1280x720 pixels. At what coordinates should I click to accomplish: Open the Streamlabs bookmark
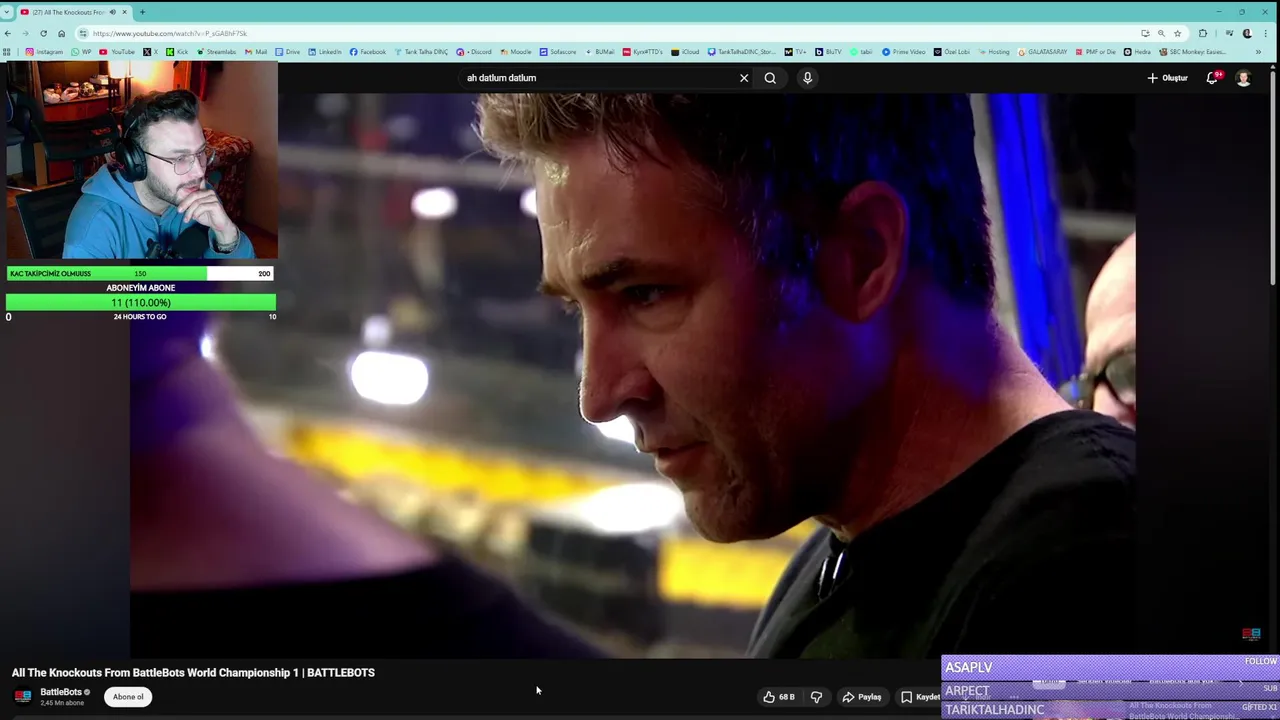(216, 52)
